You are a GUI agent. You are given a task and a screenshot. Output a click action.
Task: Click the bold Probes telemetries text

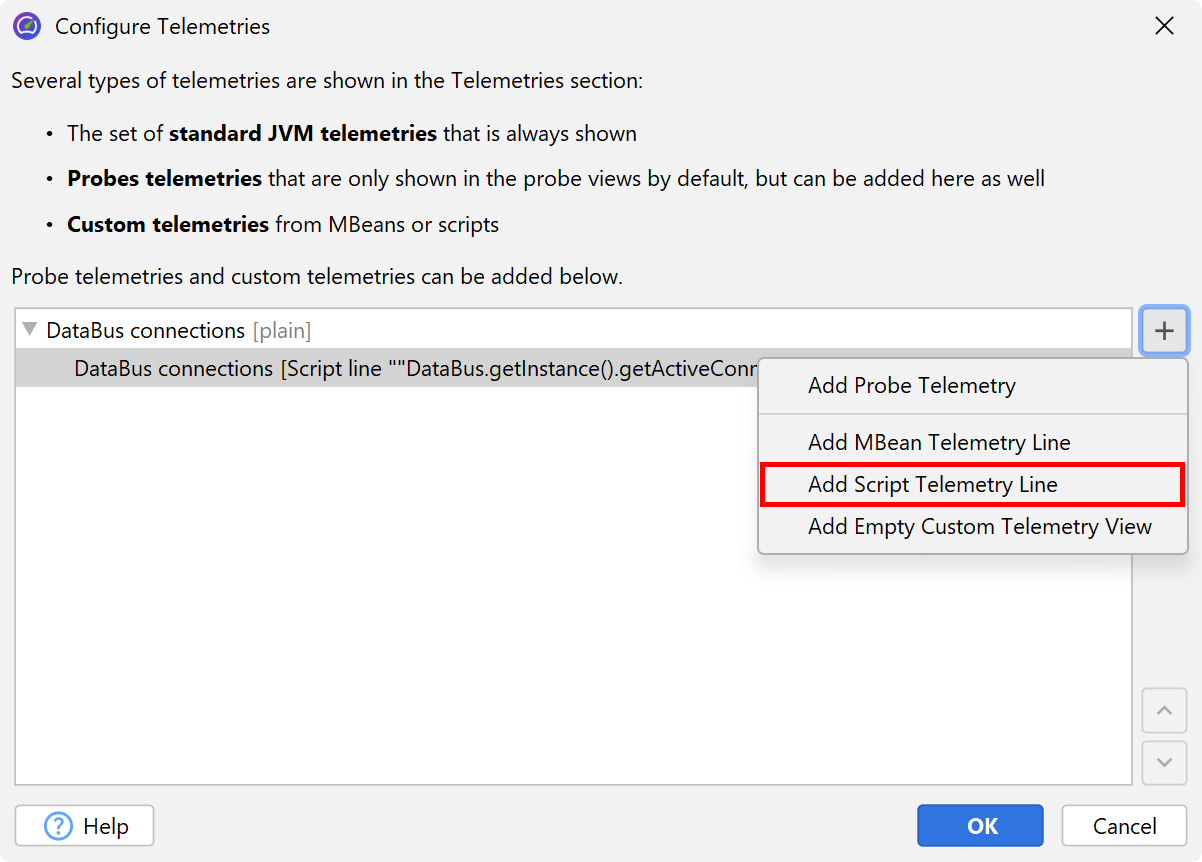(x=164, y=179)
